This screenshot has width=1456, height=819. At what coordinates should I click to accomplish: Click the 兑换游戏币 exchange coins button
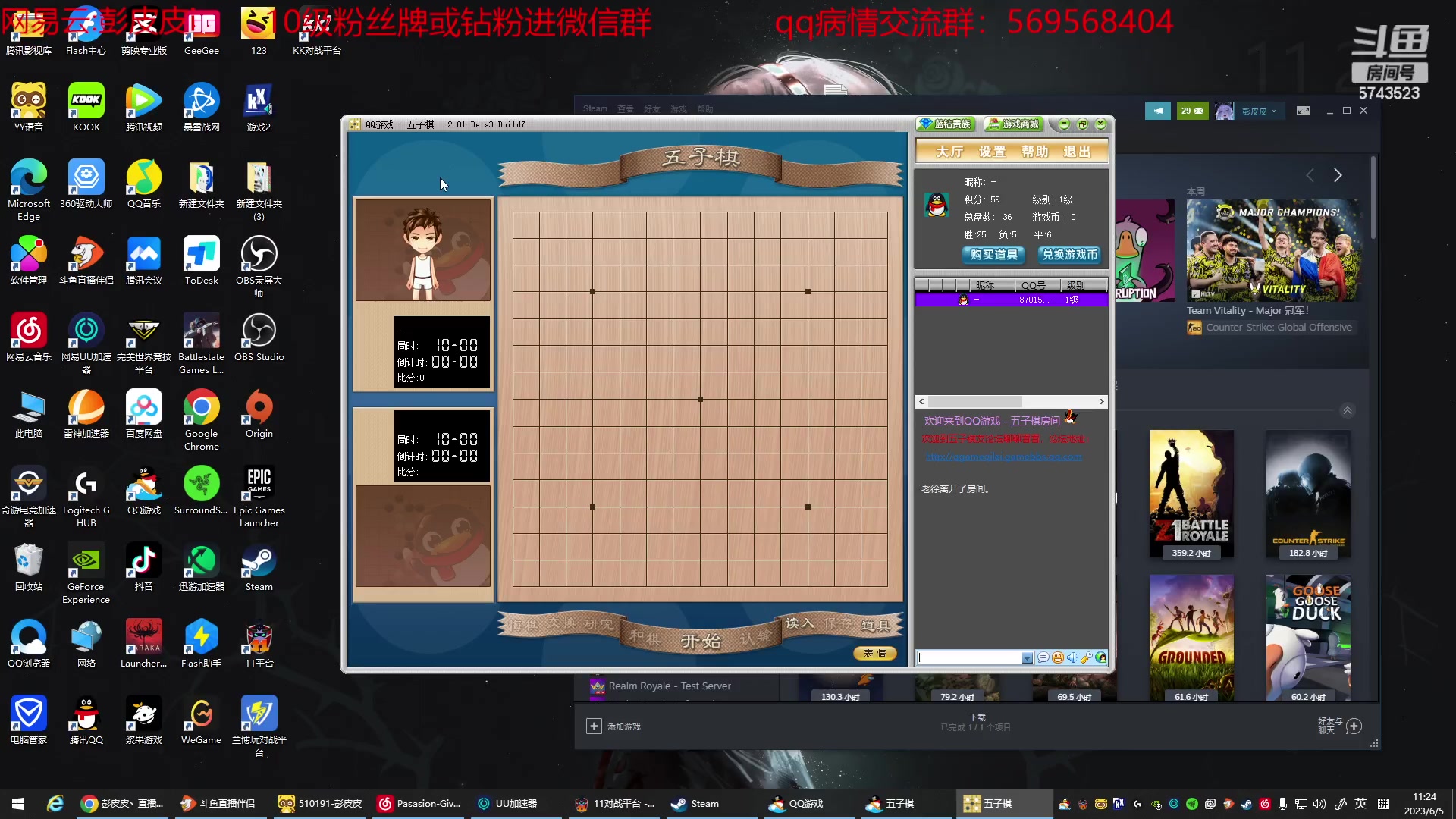coord(1070,255)
